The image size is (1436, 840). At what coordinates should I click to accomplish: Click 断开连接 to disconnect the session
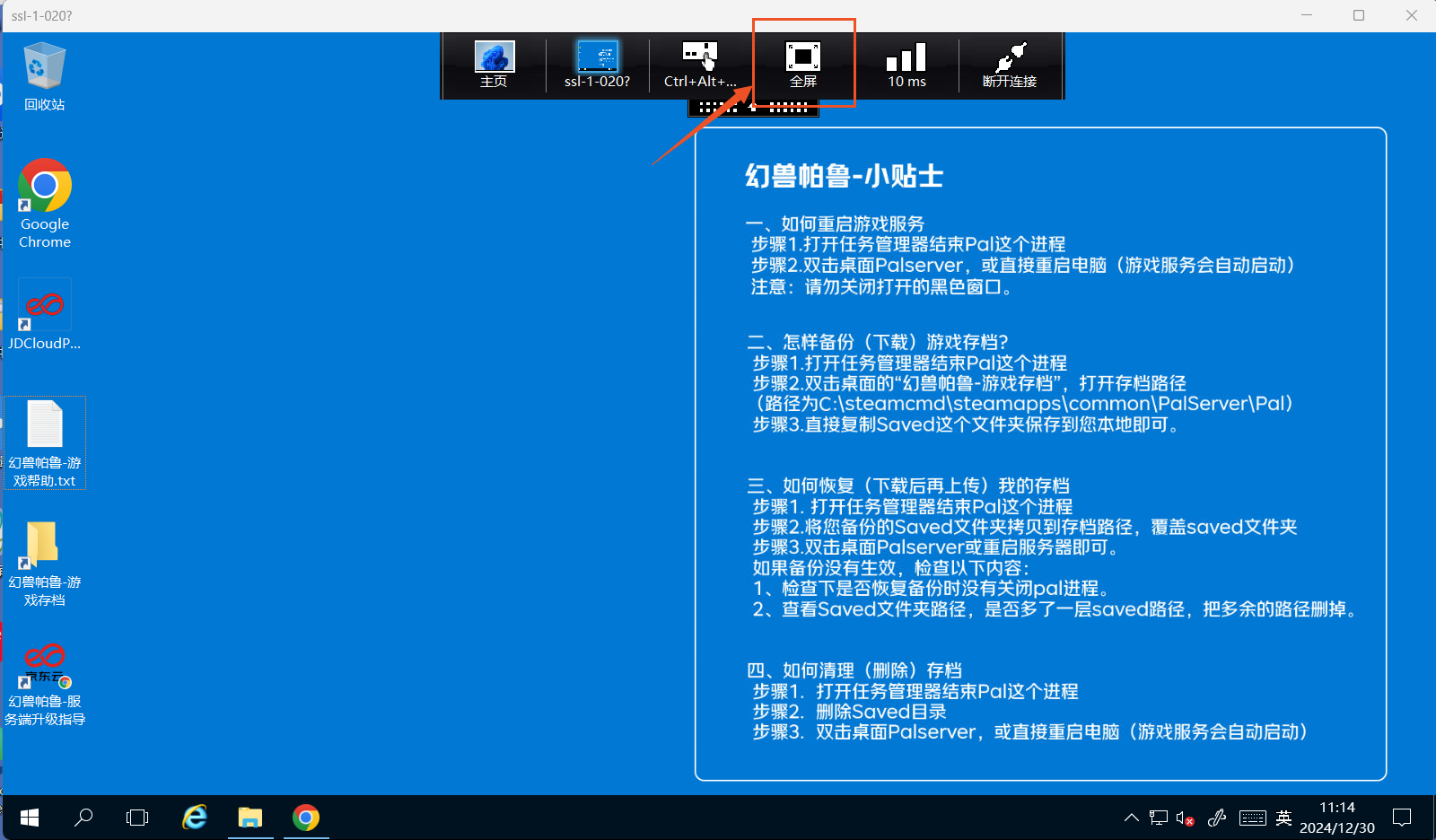click(1010, 66)
